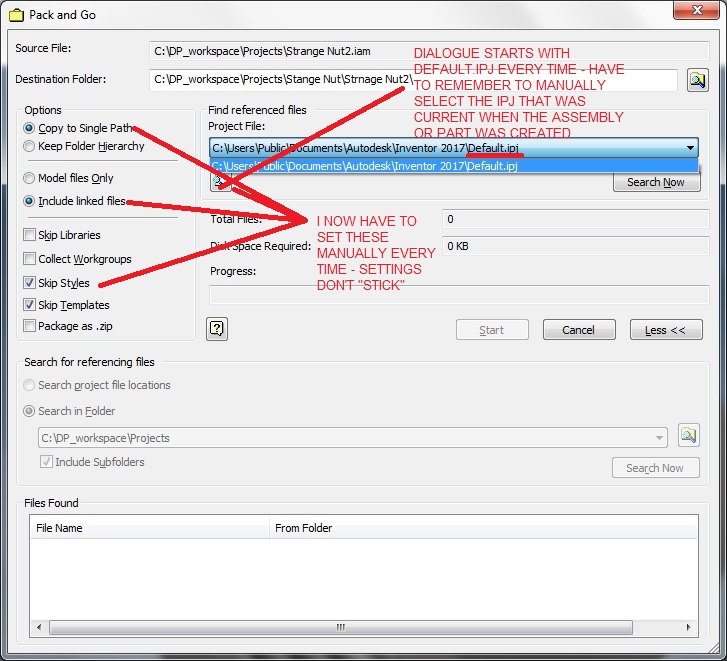Click the destination folder browse icon
This screenshot has width=727, height=661.
(x=697, y=80)
